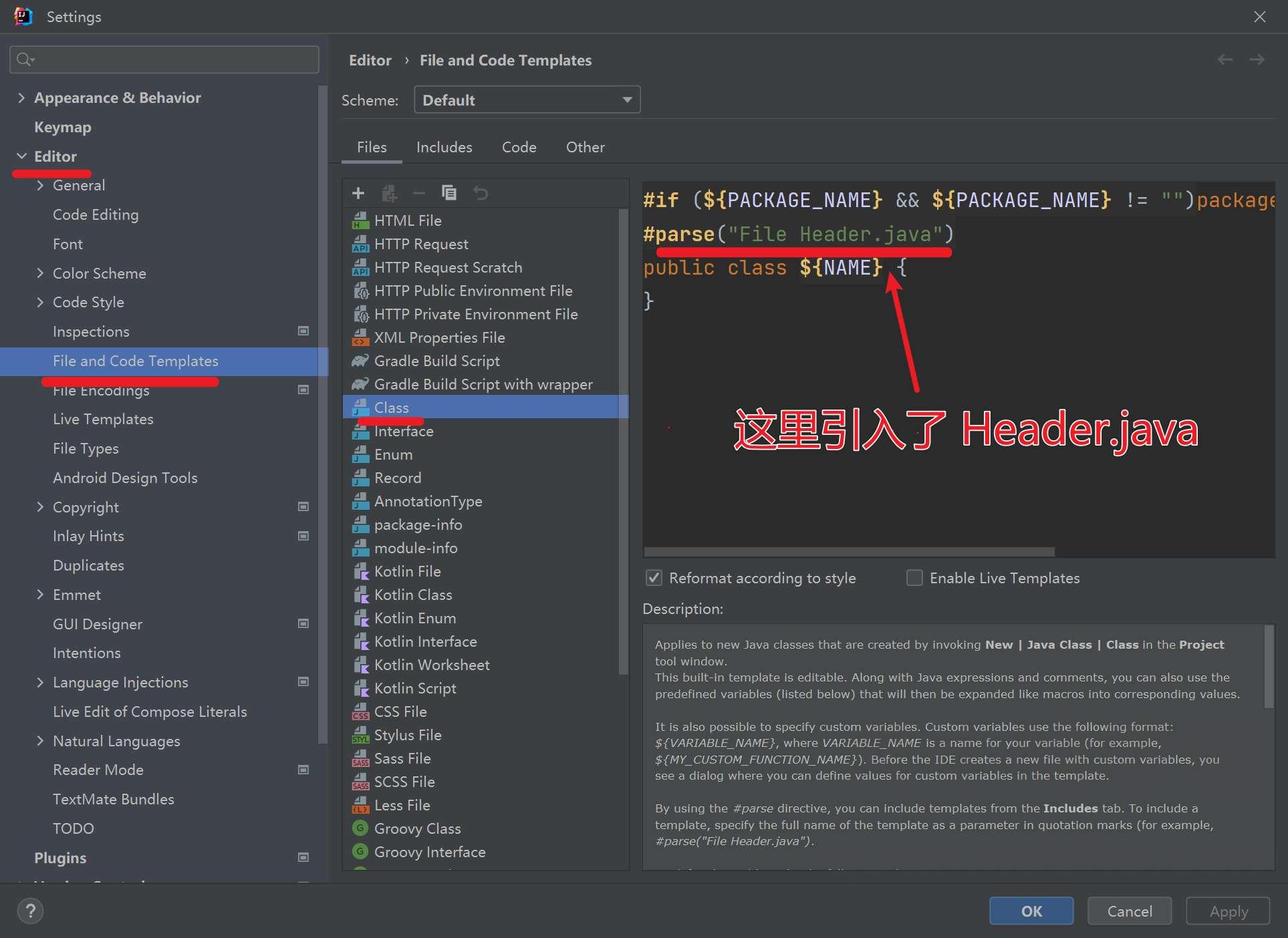Click the help question mark button
Screen dimensions: 1288x938
click(30, 911)
